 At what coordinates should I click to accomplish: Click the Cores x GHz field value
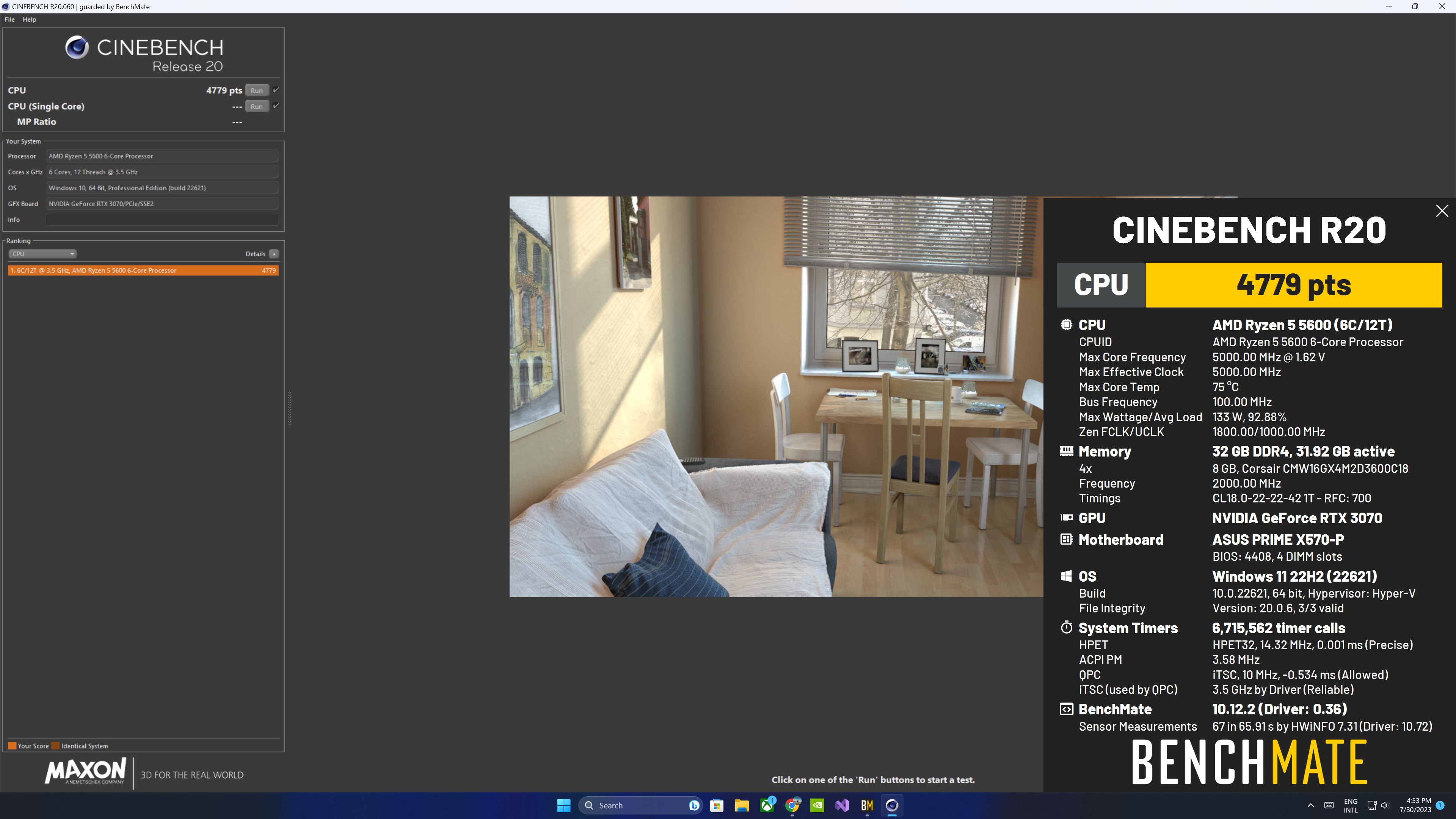(162, 172)
